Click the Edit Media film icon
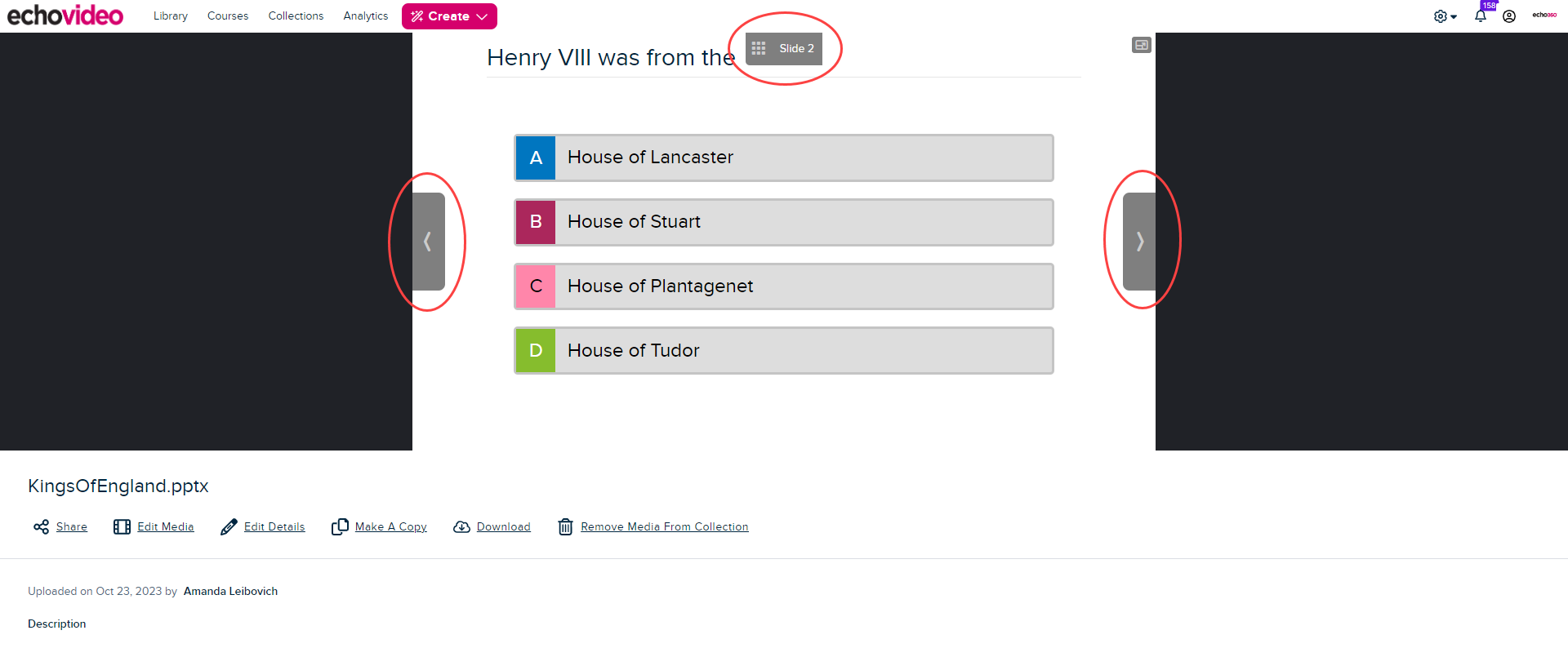The width and height of the screenshot is (1568, 657). (x=122, y=527)
